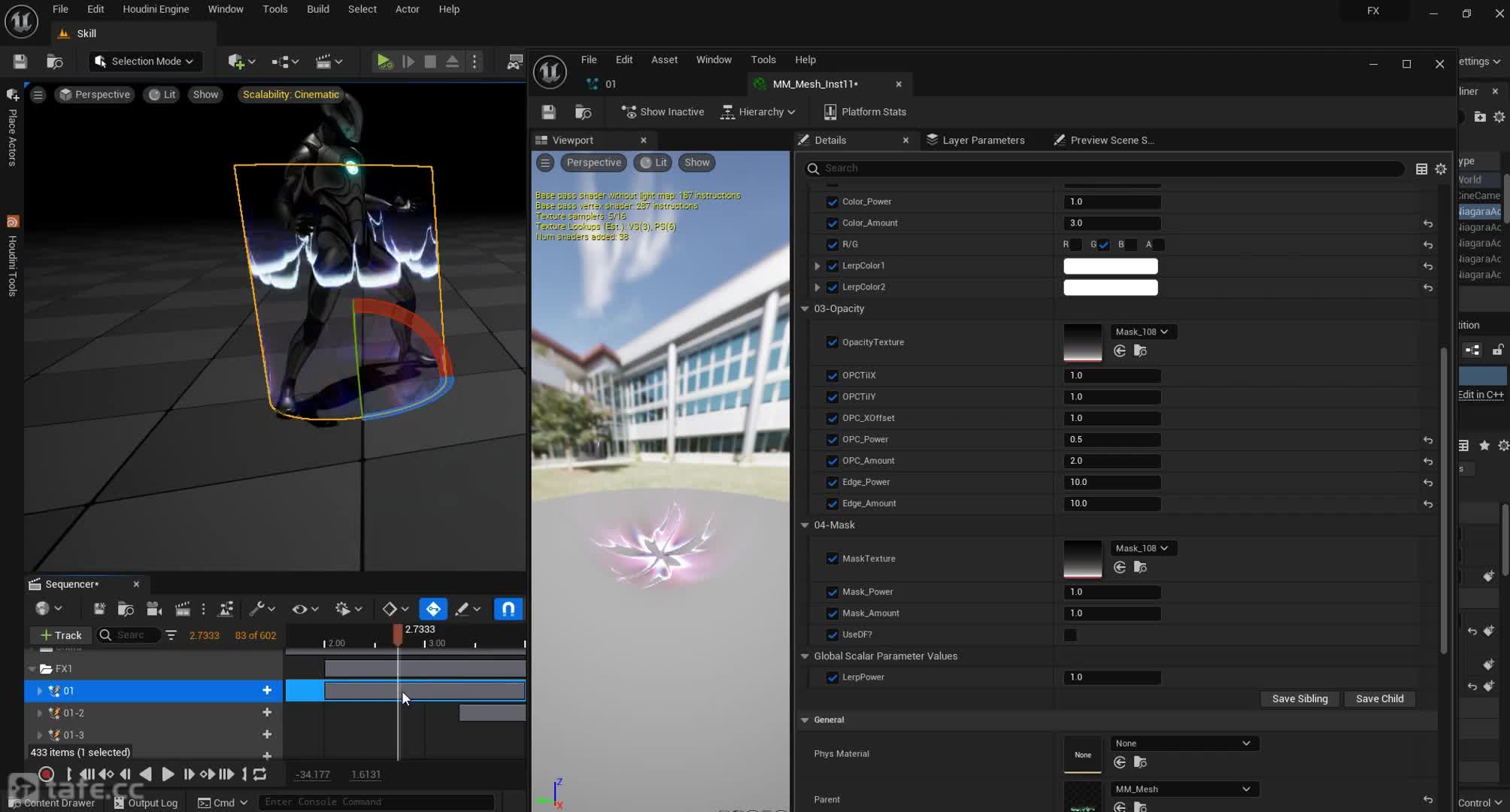Uncheck LerpPower override checkbox

point(832,677)
